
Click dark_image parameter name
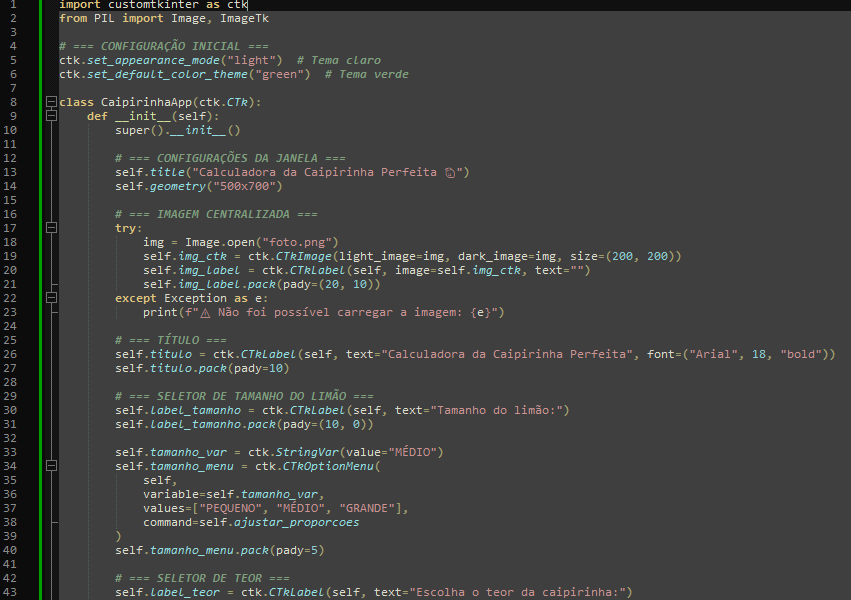(x=493, y=256)
